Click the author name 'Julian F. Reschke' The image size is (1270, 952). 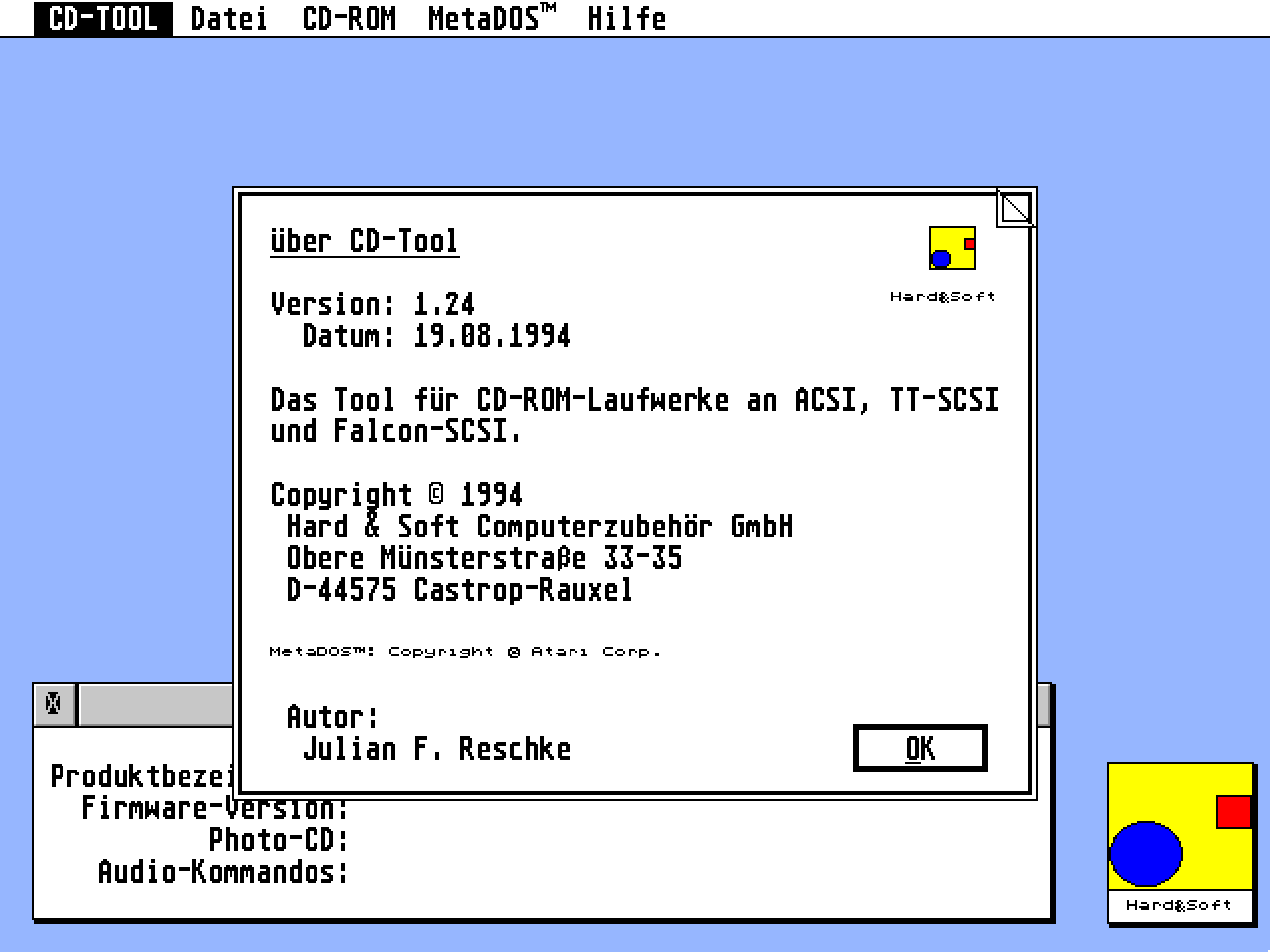(x=437, y=748)
